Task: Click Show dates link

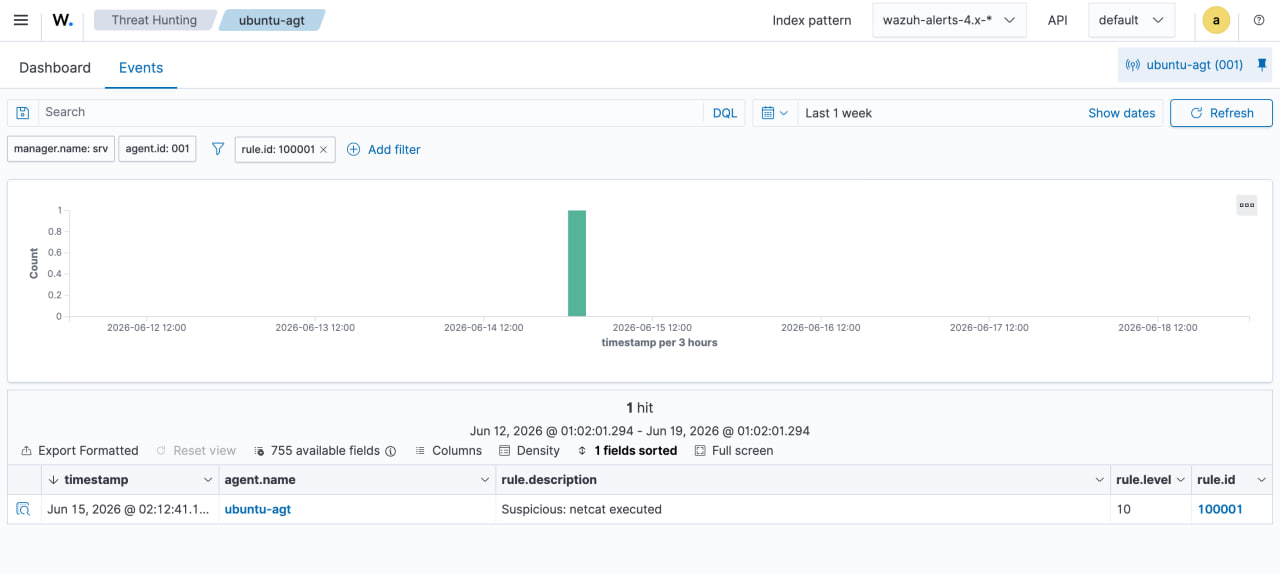Action: 1121,113
